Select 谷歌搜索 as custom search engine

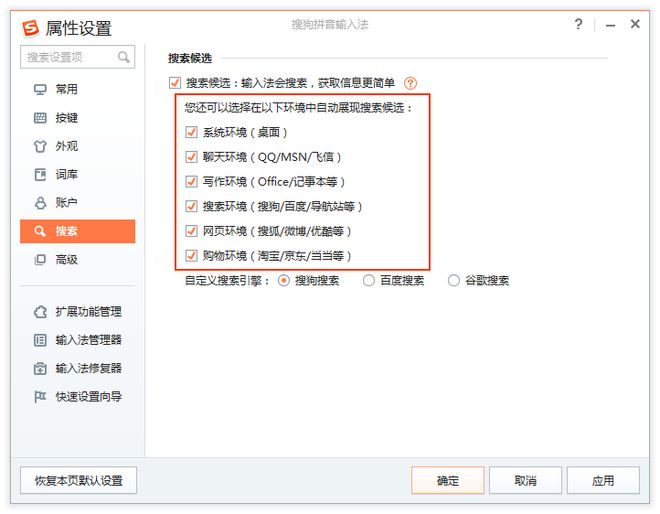point(454,281)
